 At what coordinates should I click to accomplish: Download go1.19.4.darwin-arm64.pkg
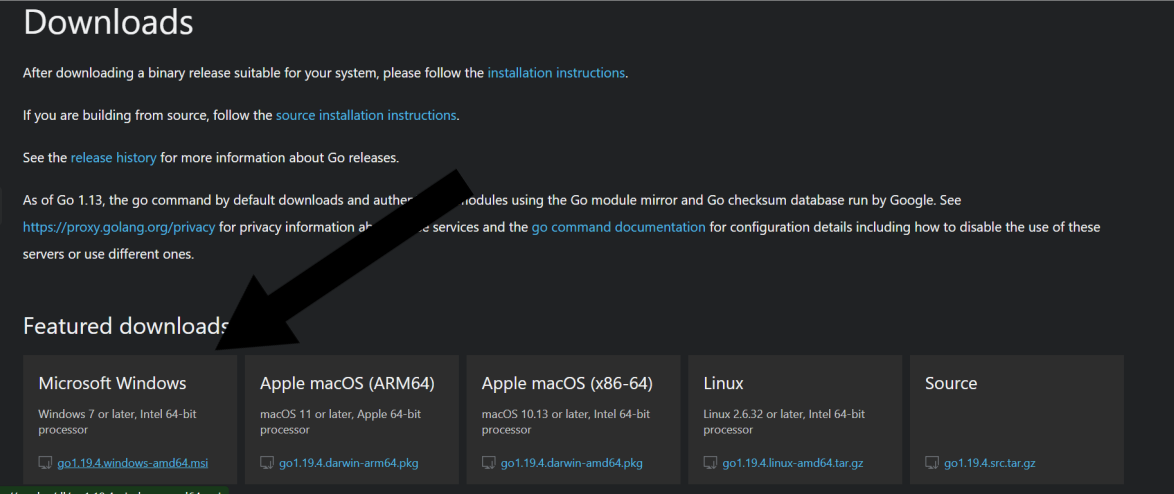coord(349,463)
